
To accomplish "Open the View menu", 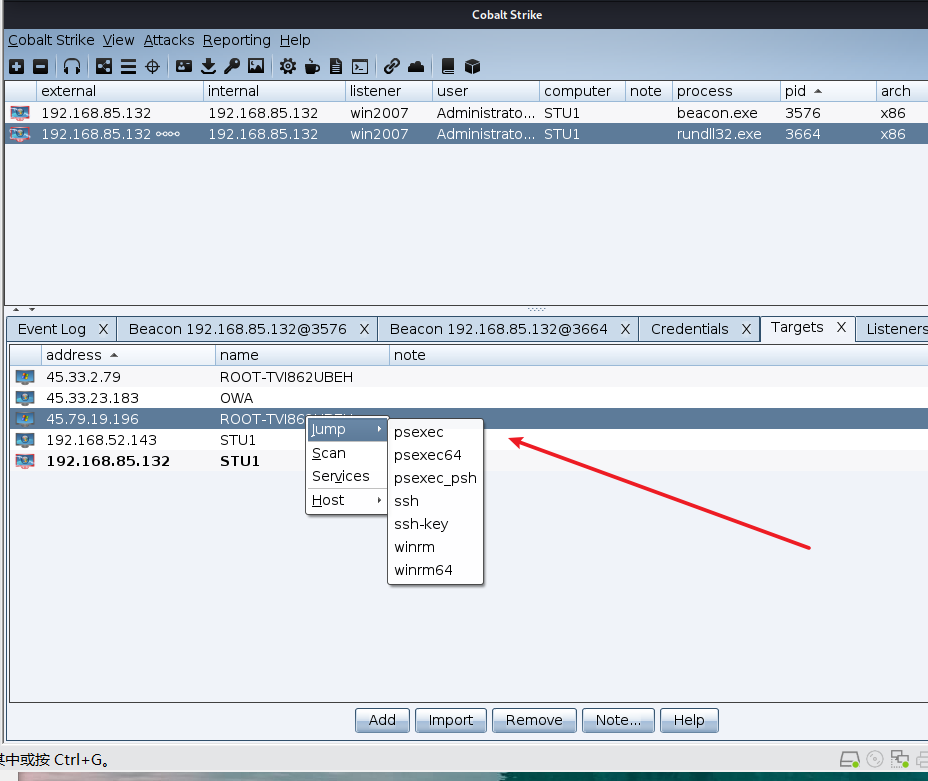I will 118,40.
